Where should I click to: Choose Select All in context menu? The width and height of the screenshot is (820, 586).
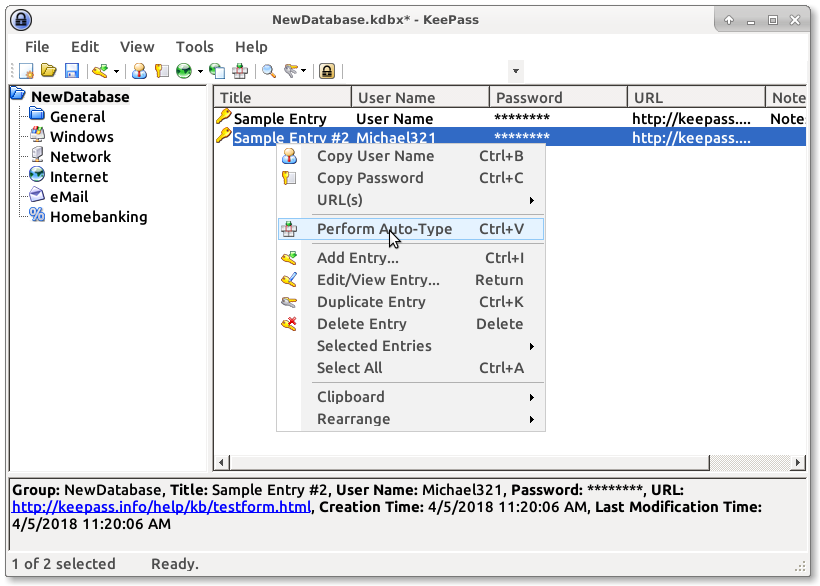coord(411,367)
